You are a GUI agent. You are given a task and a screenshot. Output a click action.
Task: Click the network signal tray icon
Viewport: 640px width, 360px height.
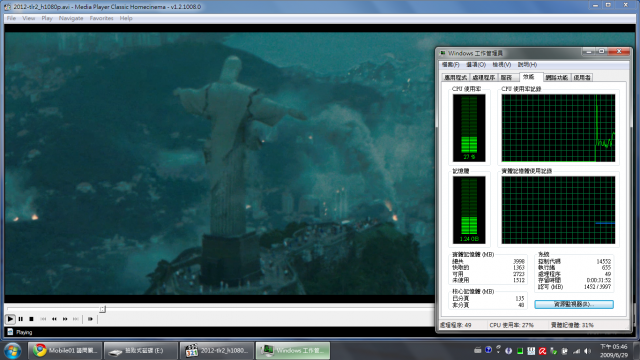[577, 351]
